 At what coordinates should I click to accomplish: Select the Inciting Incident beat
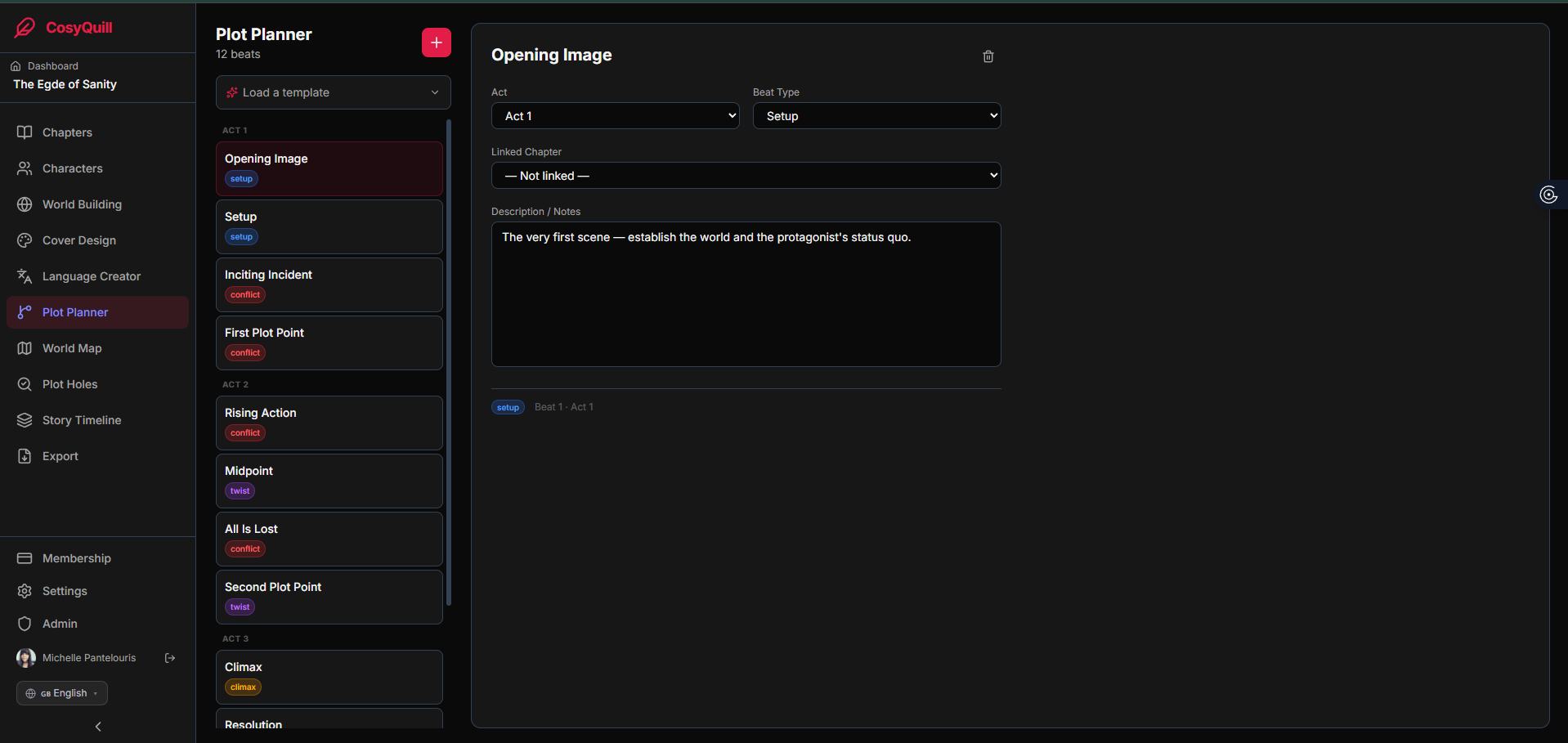pos(329,284)
